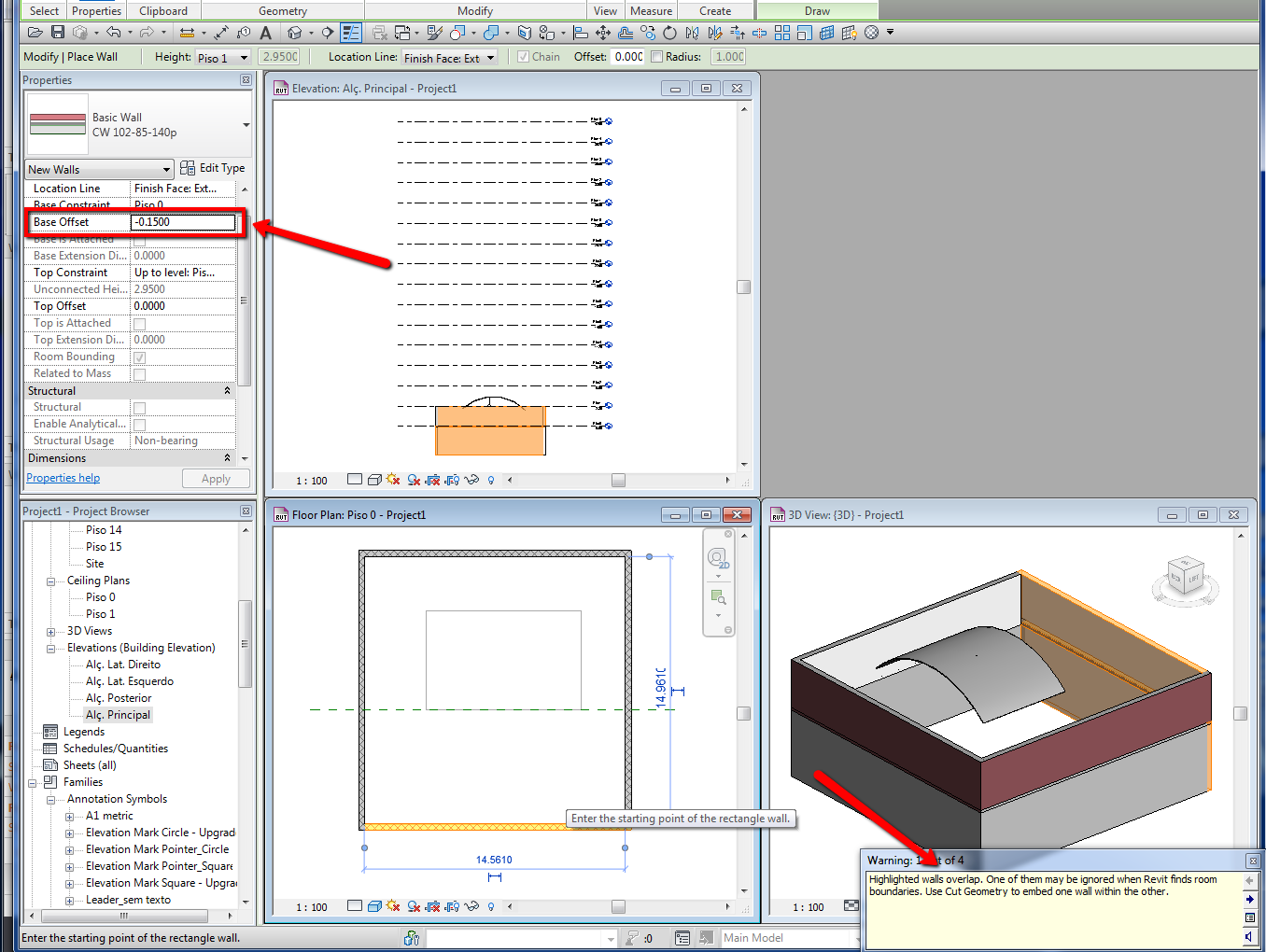Enable the Radius checkbox

click(657, 57)
